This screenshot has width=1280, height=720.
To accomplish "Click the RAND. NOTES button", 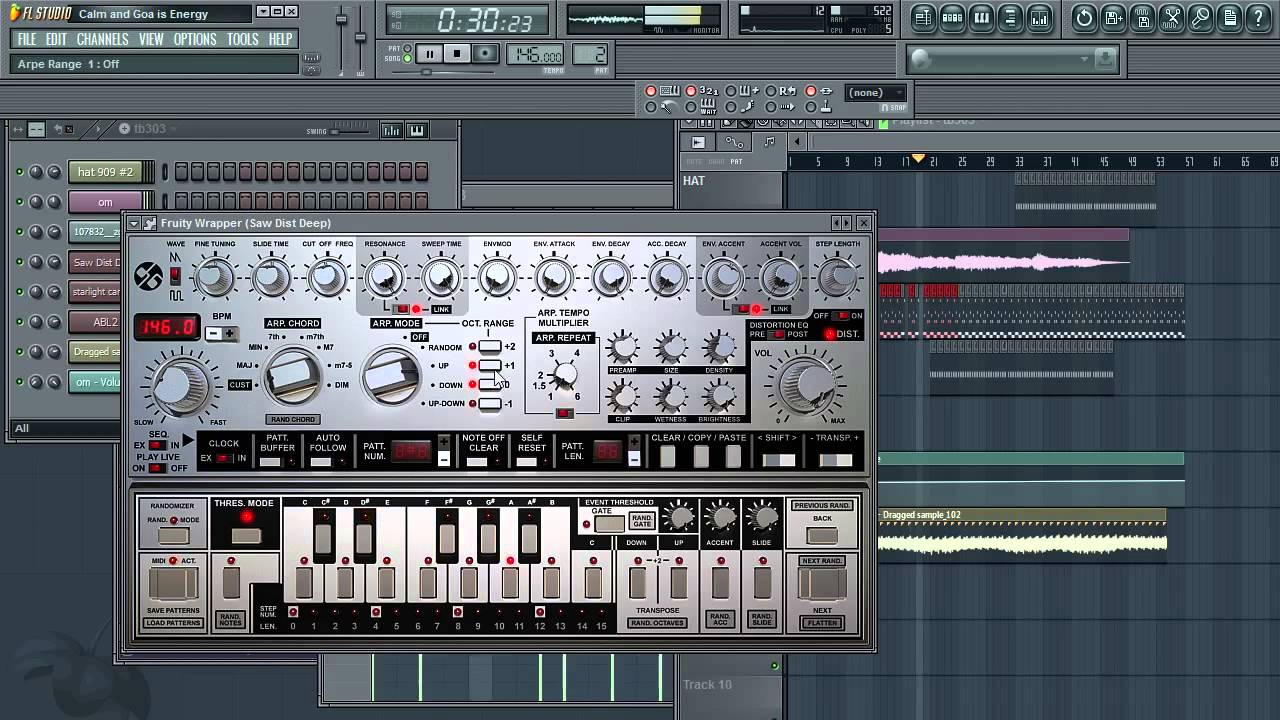I will click(x=231, y=620).
